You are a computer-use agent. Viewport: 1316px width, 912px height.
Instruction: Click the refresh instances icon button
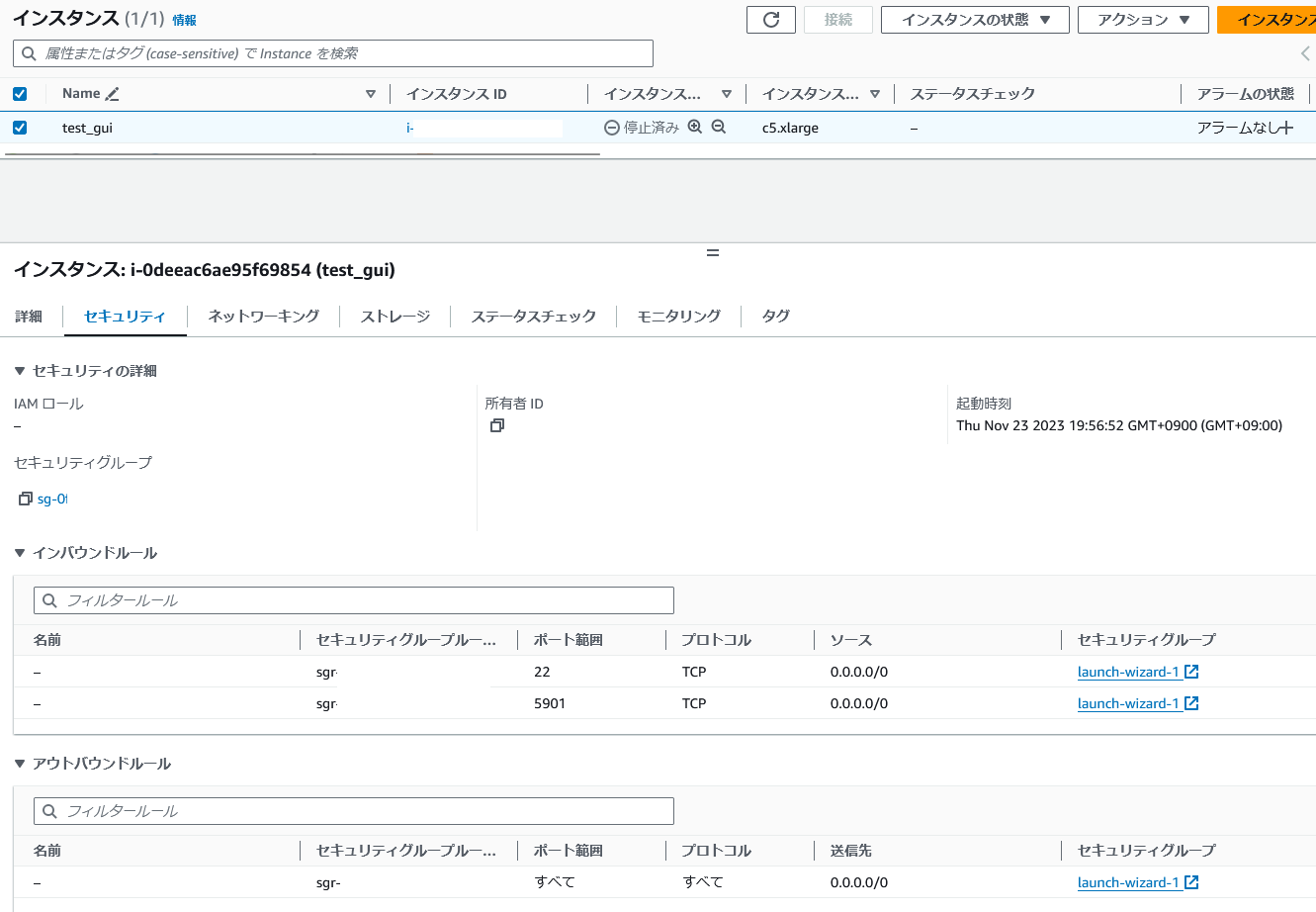tap(771, 20)
